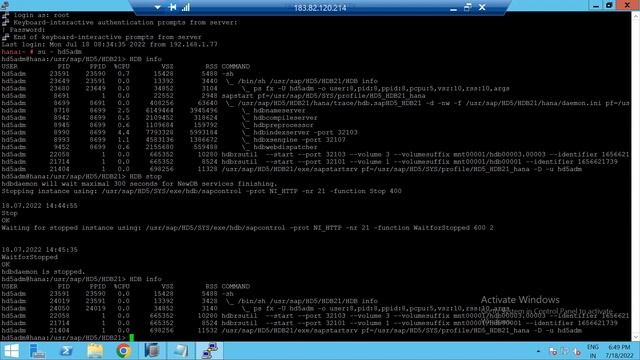This screenshot has width=640, height=360.
Task: Click the 'login as: root' line
Action: point(41,15)
